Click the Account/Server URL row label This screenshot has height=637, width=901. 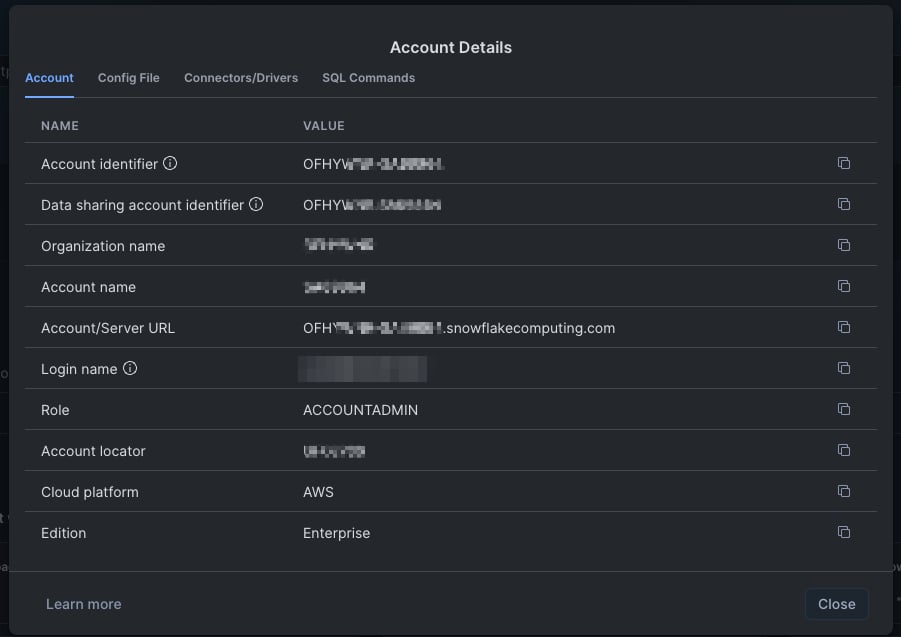tap(108, 328)
